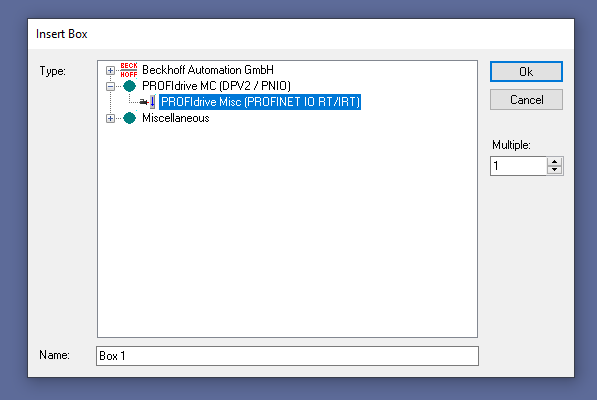Select PROFIdrive Misc (PROFINET IO RT/IRT)
This screenshot has width=597, height=400.
pyautogui.click(x=260, y=102)
